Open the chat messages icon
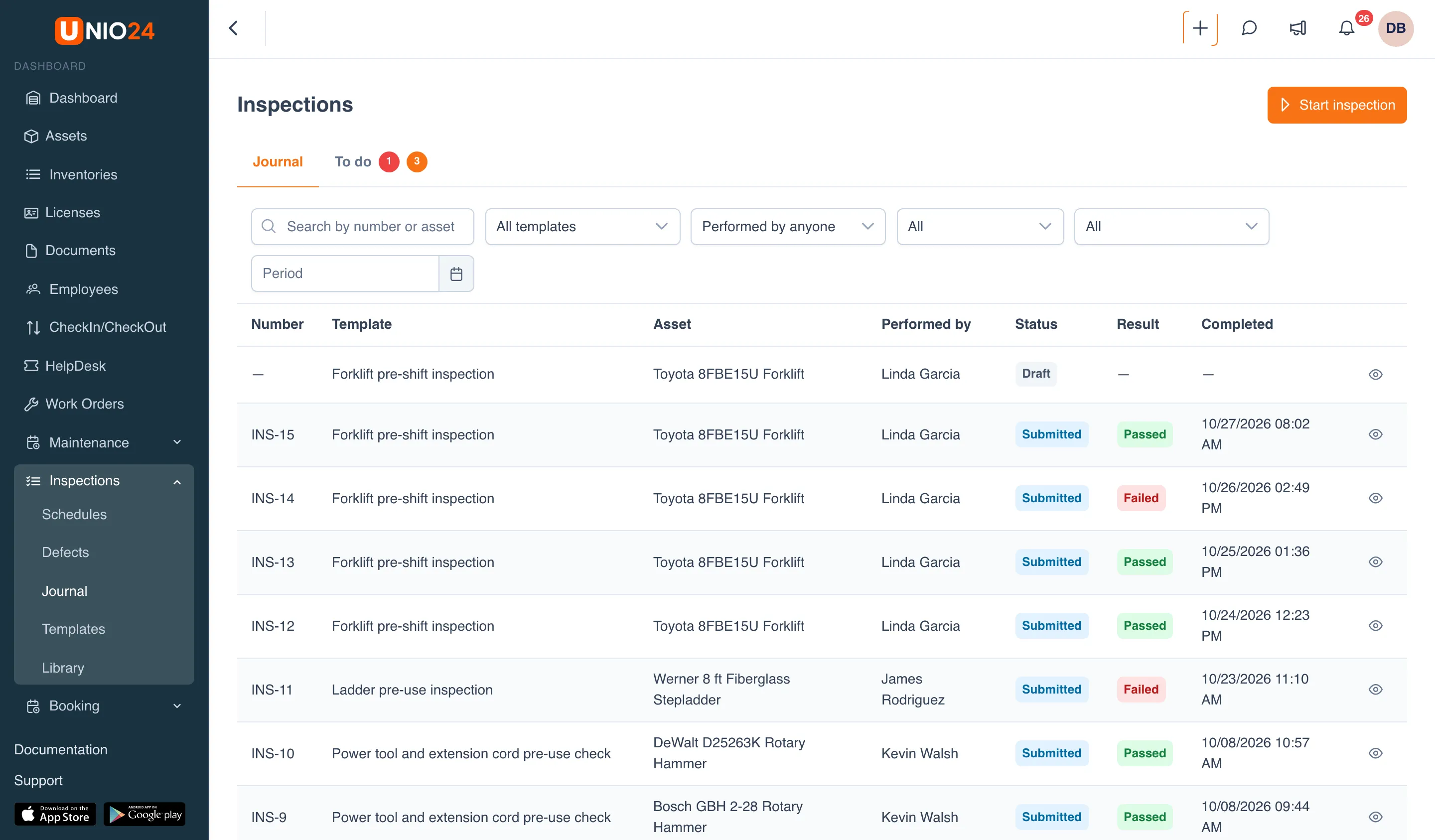The height and width of the screenshot is (840, 1435). [1249, 28]
